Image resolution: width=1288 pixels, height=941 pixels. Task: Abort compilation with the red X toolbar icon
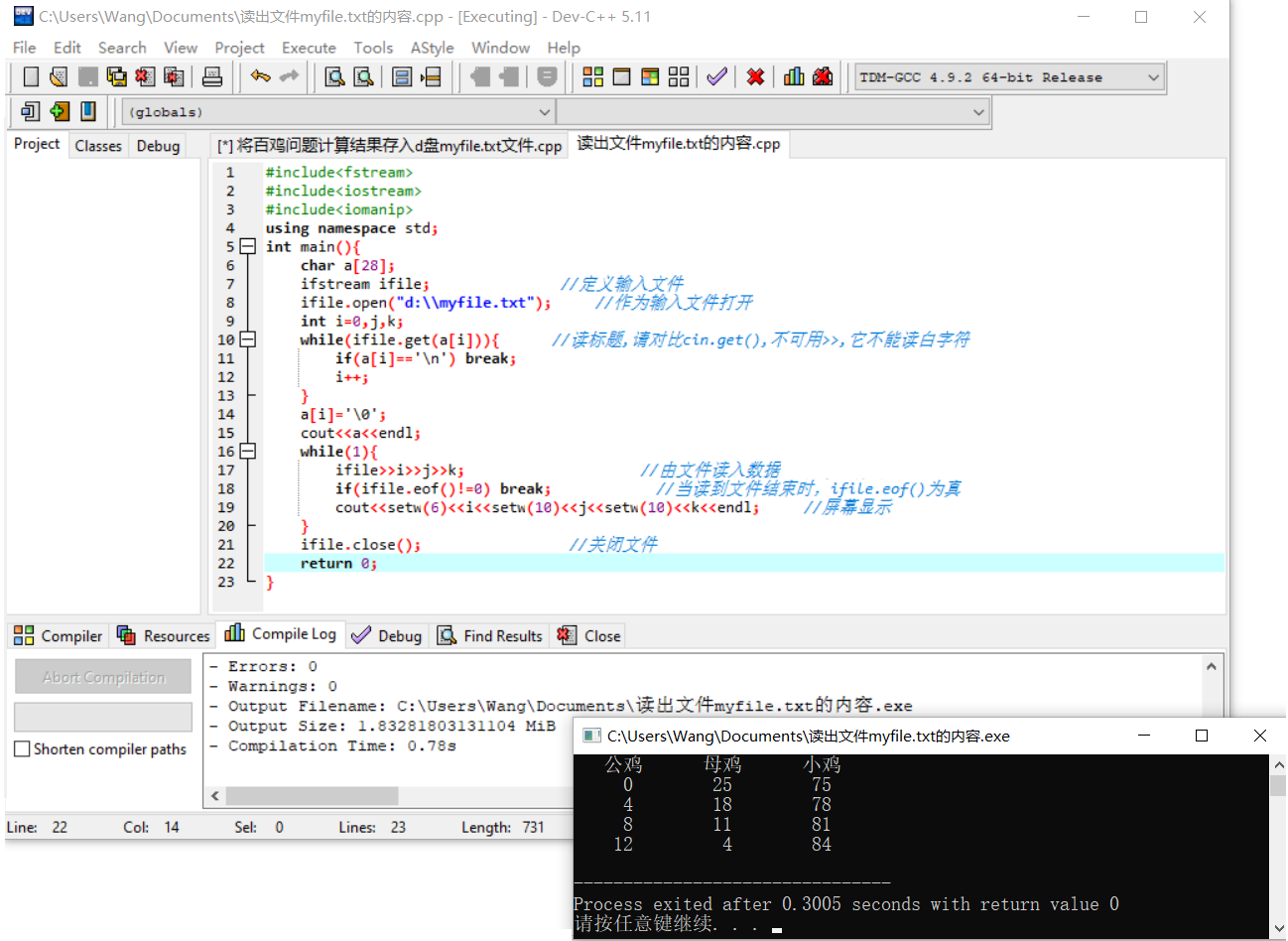pyautogui.click(x=755, y=76)
